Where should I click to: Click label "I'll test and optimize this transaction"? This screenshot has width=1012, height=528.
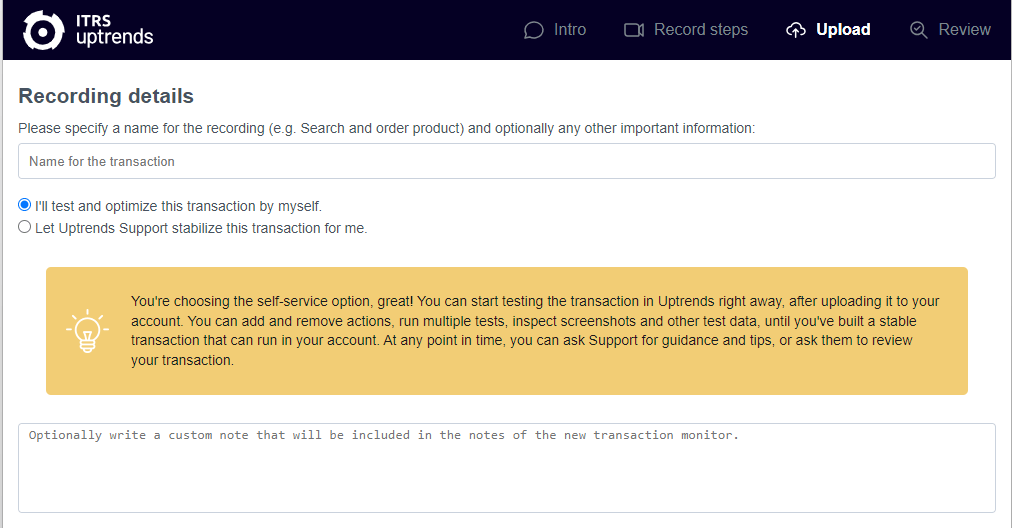tap(178, 207)
